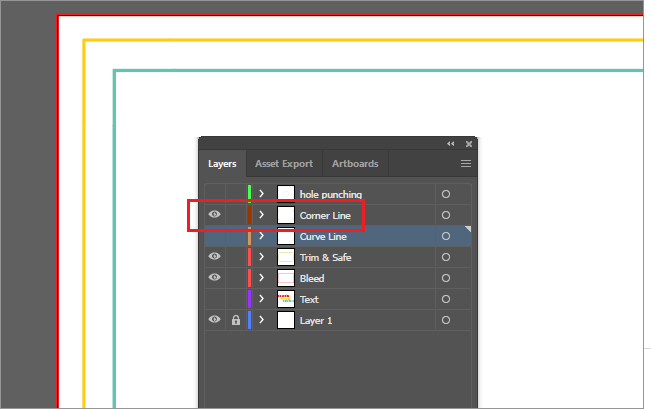Click the teal rectangle outline on artboard

click(379, 71)
